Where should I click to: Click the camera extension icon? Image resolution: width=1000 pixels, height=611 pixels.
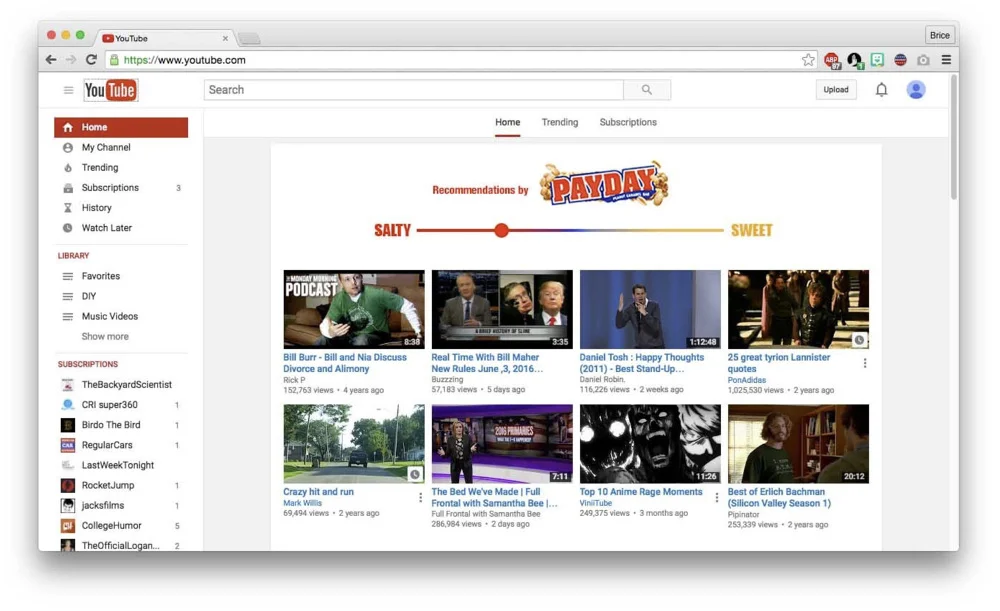click(x=923, y=60)
